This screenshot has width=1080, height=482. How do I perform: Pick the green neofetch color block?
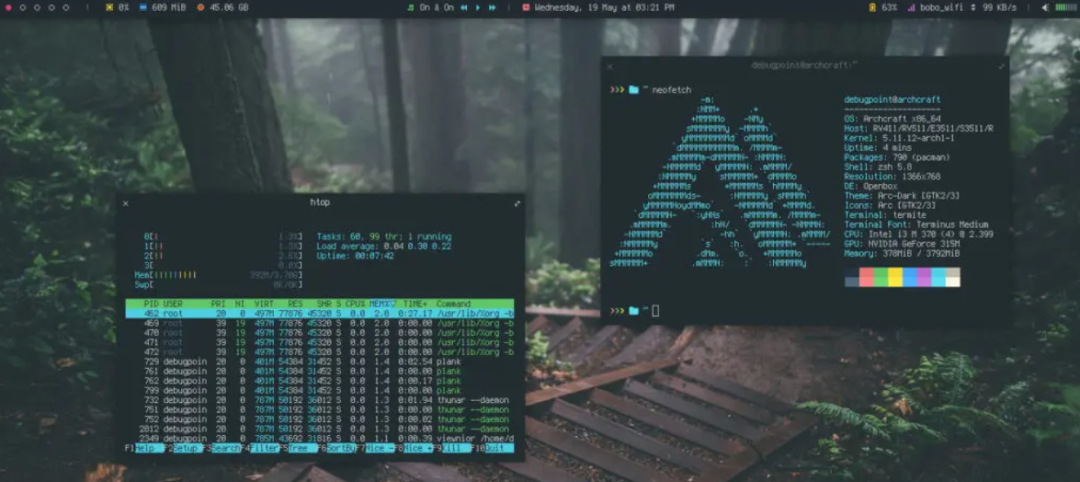point(881,277)
